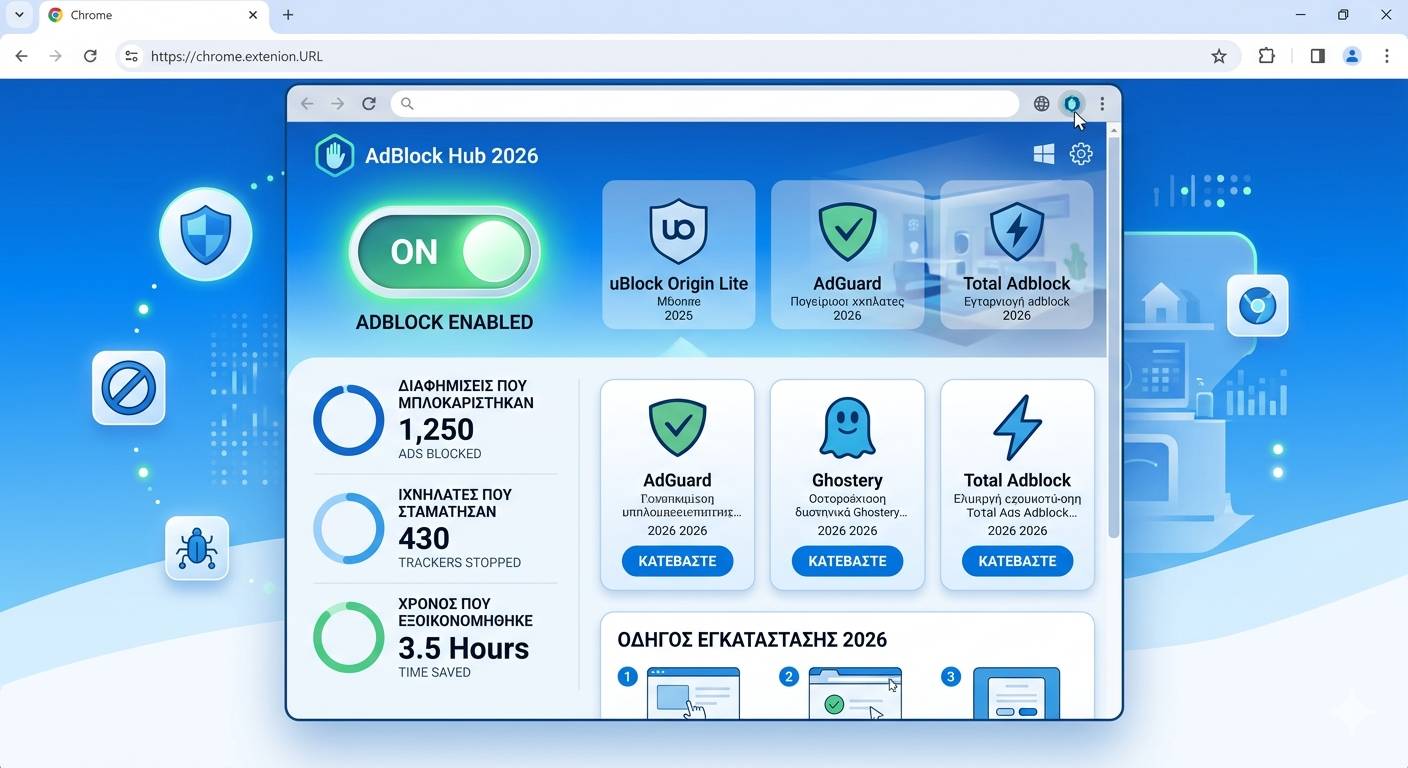Click the AdGuard shield icon in the top row
The height and width of the screenshot is (768, 1408).
(847, 231)
